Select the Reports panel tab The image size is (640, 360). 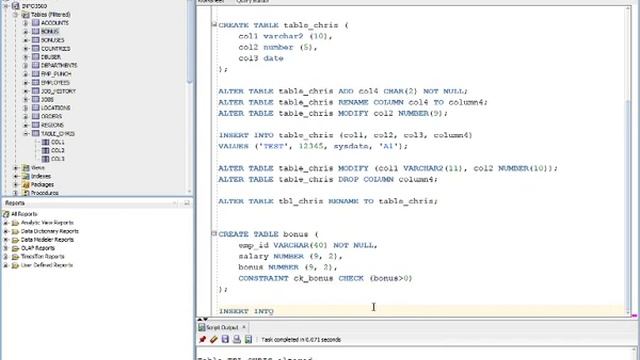[x=15, y=203]
